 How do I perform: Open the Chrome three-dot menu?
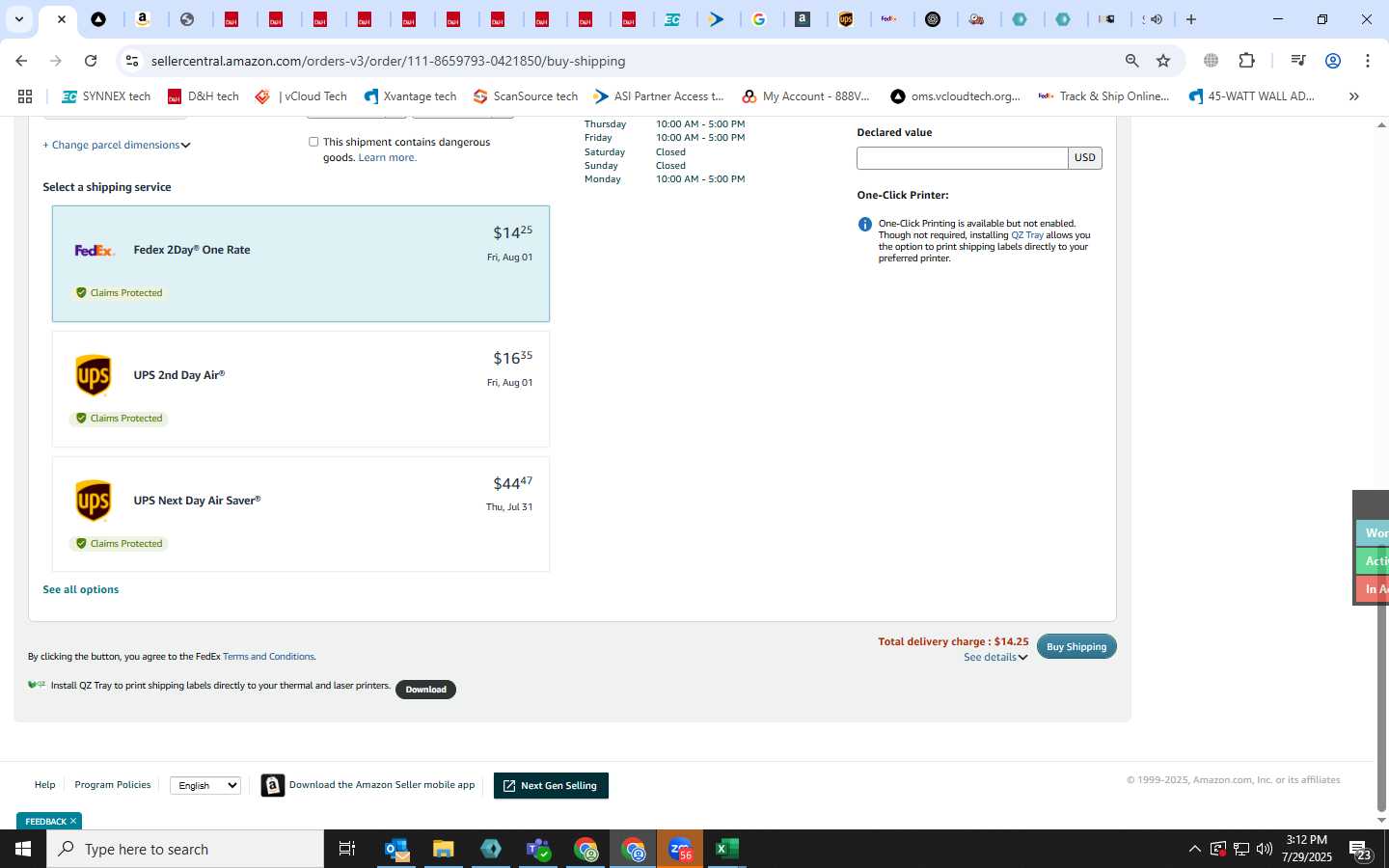click(x=1368, y=61)
